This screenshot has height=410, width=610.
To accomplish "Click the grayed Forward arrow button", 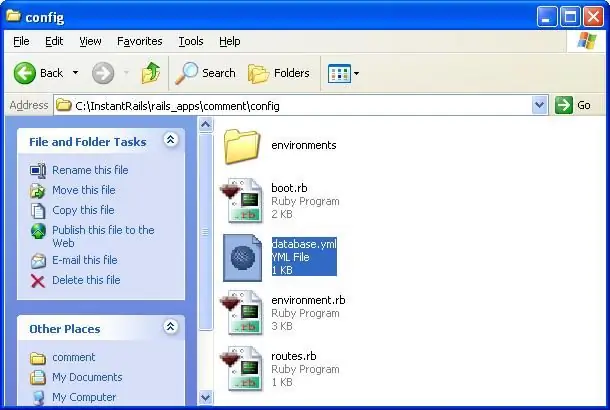I will tap(103, 73).
